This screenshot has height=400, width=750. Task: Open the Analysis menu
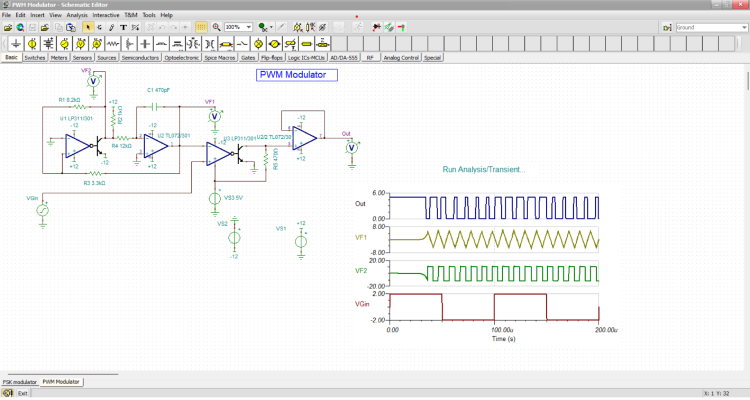click(77, 15)
